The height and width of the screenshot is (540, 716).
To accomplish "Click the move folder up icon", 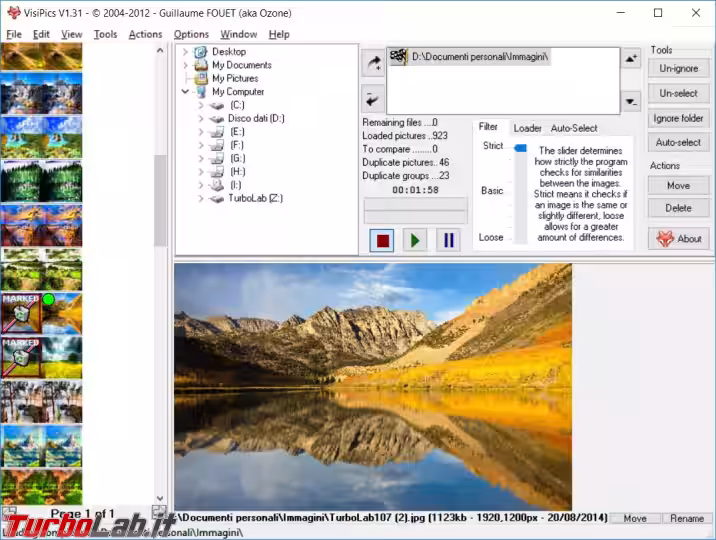I will [x=631, y=59].
